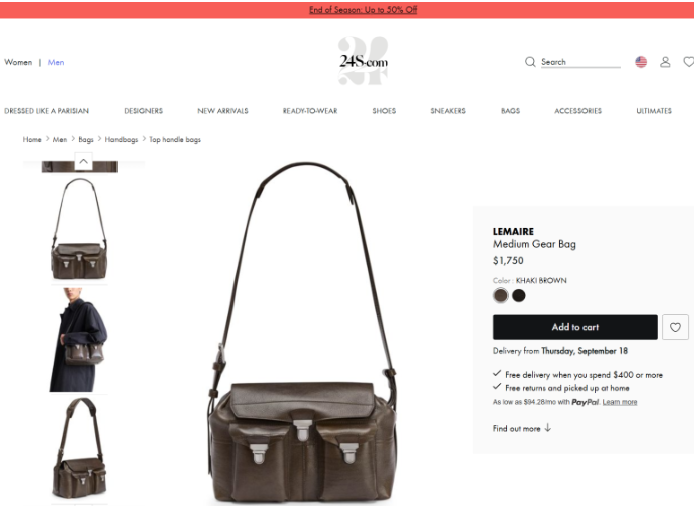
Task: Add the Medium Gear Bag to cart
Action: [x=575, y=327]
